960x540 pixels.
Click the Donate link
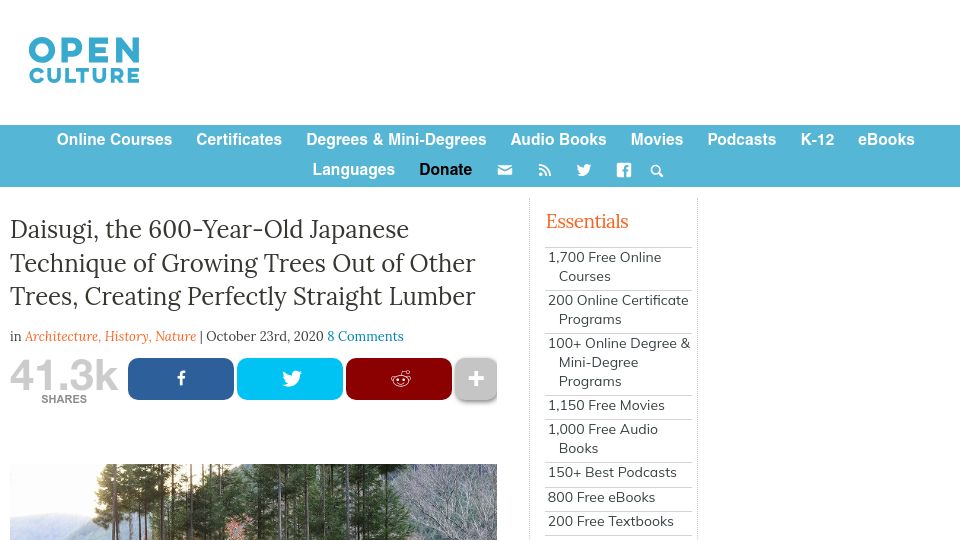pyautogui.click(x=445, y=170)
